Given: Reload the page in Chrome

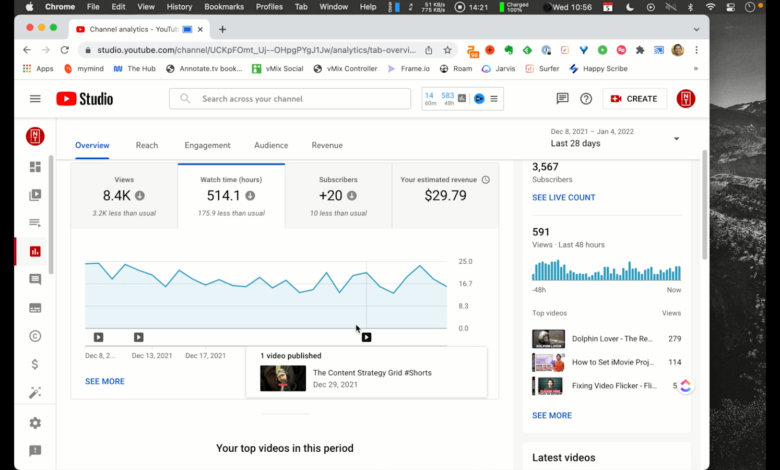Looking at the screenshot, I should click(65, 50).
